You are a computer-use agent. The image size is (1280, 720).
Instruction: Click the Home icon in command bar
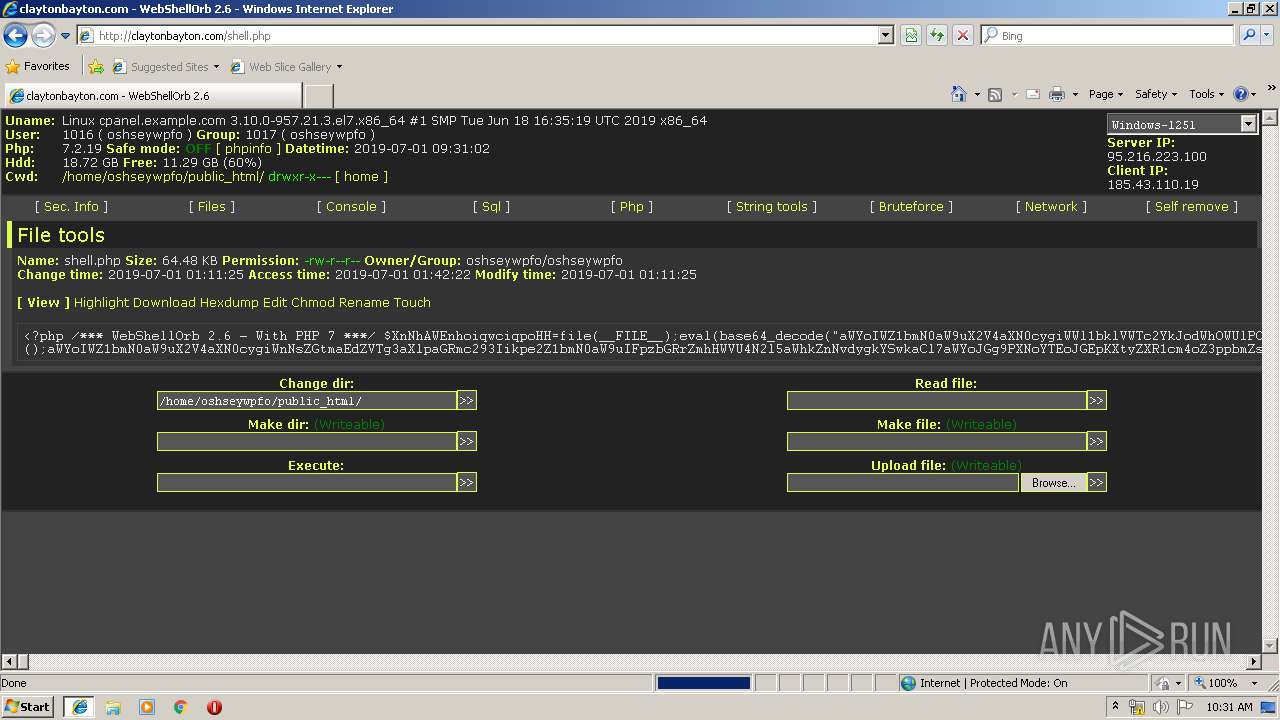point(958,94)
